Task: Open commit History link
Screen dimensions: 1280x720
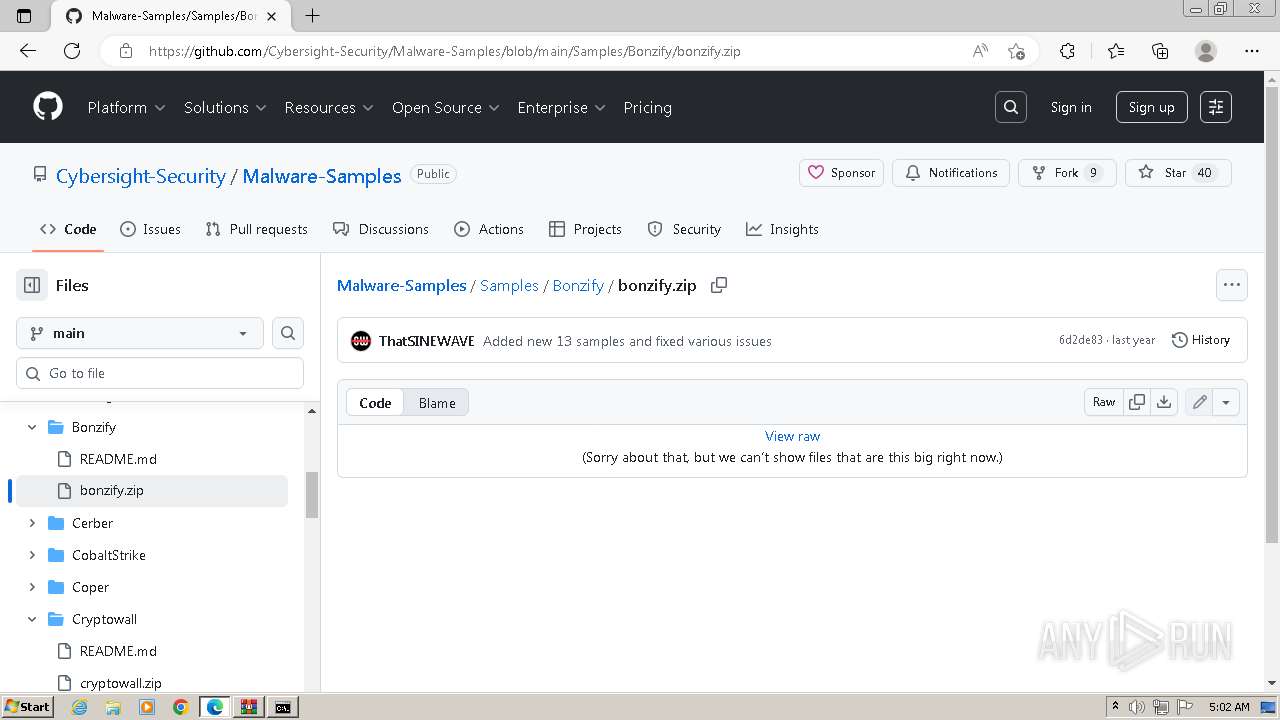Action: pos(1200,340)
